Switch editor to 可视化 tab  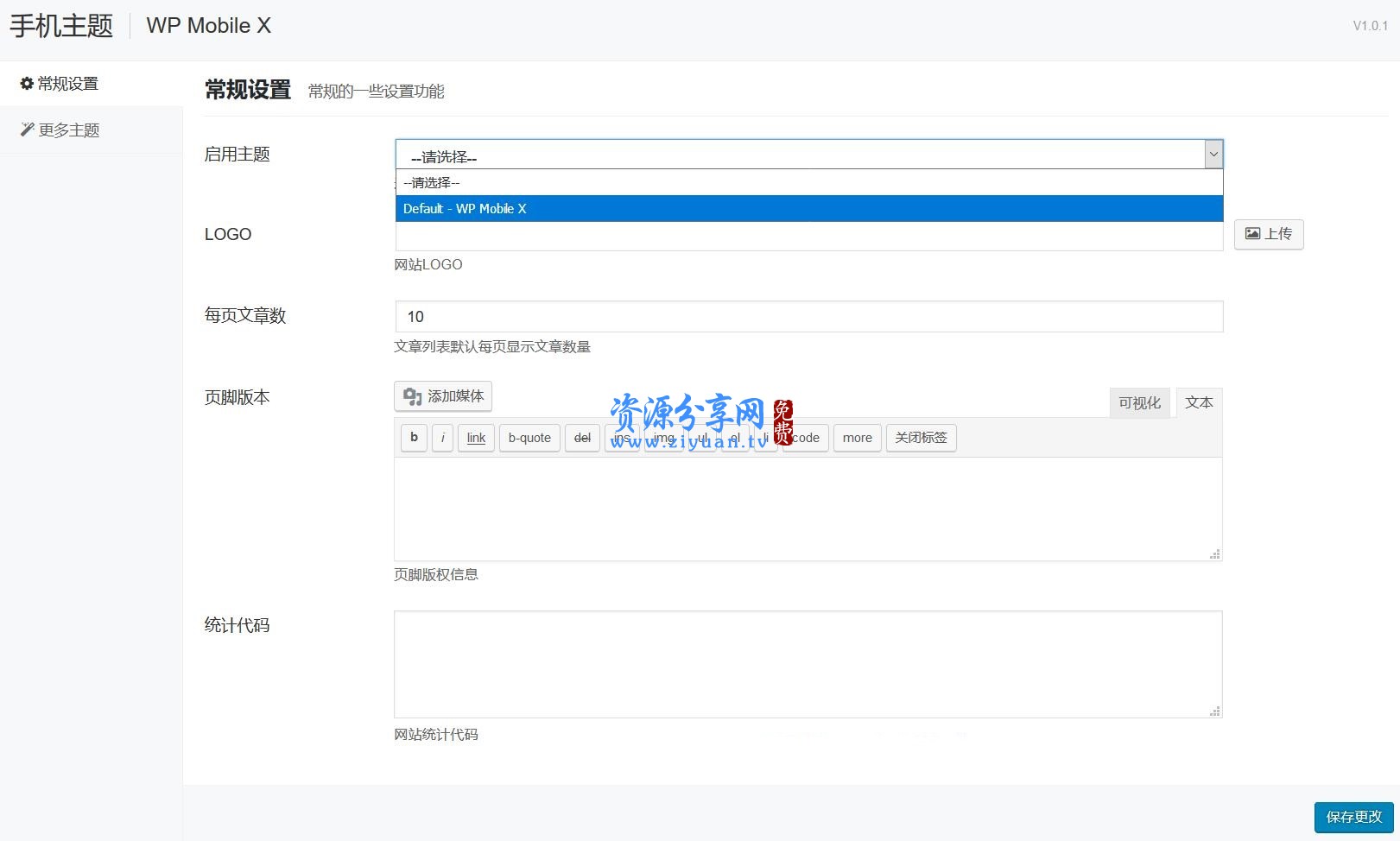point(1140,402)
